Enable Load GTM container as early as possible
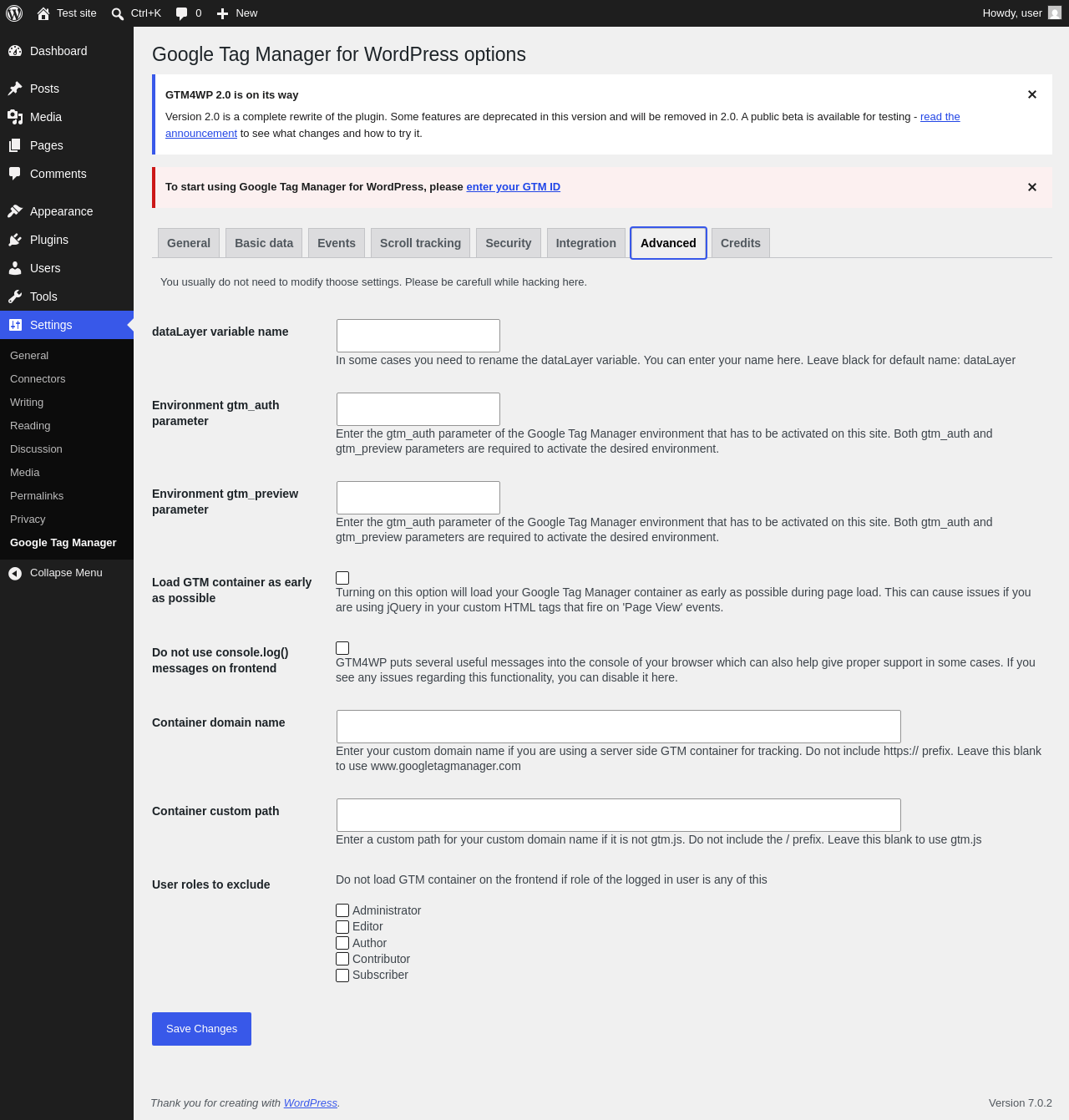Screen dimensions: 1069x1120 pos(342,578)
